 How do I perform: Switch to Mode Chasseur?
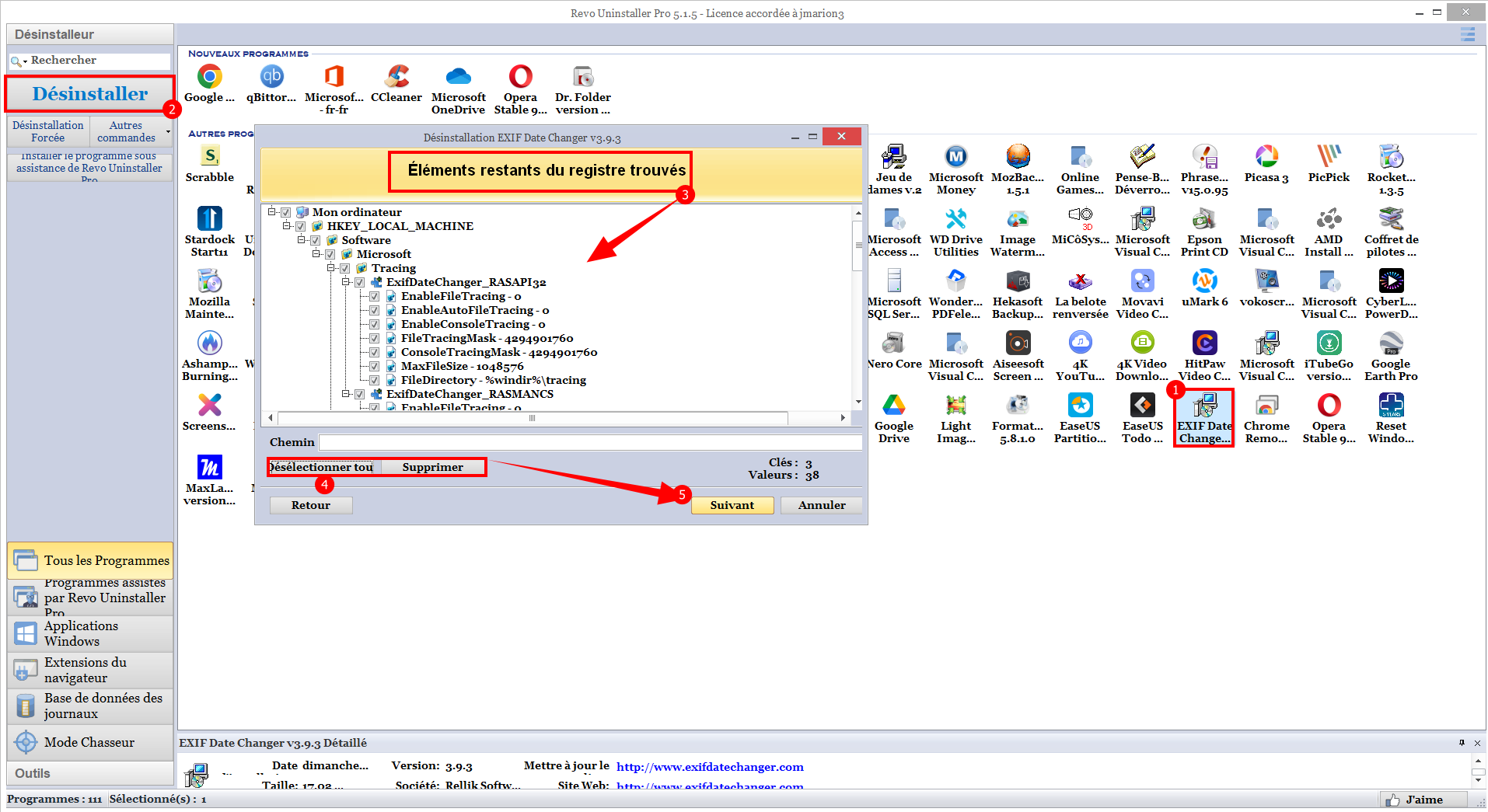pyautogui.click(x=90, y=742)
